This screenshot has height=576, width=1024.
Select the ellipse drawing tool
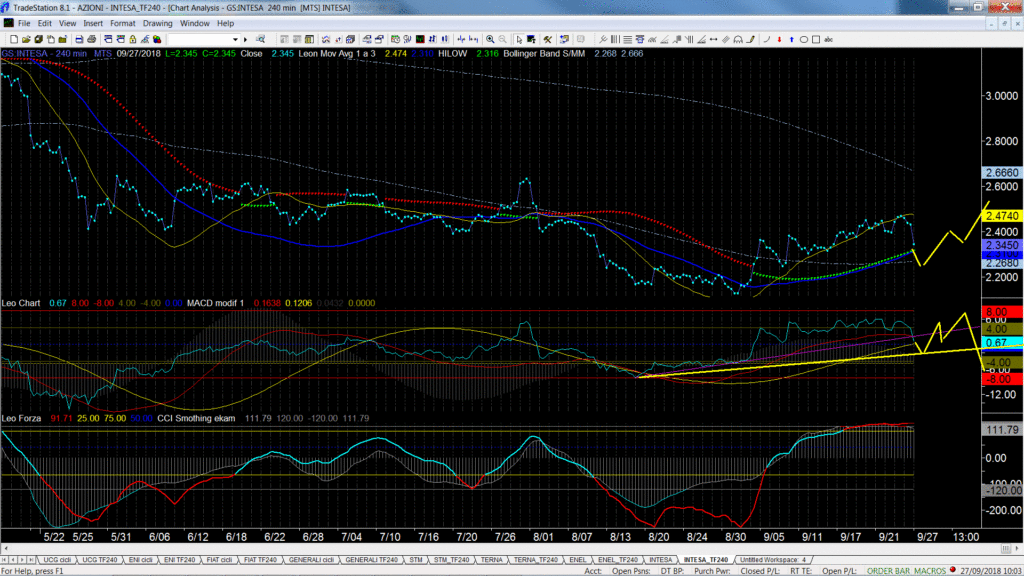click(x=804, y=40)
